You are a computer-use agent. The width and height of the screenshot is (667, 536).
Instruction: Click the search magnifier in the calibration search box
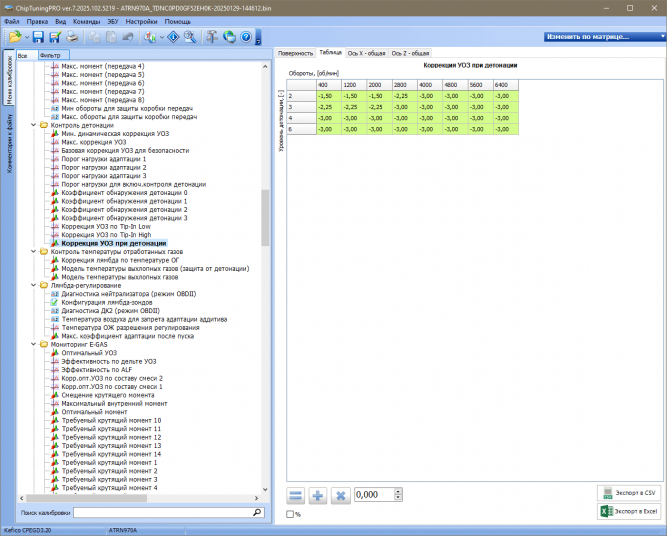pos(257,512)
